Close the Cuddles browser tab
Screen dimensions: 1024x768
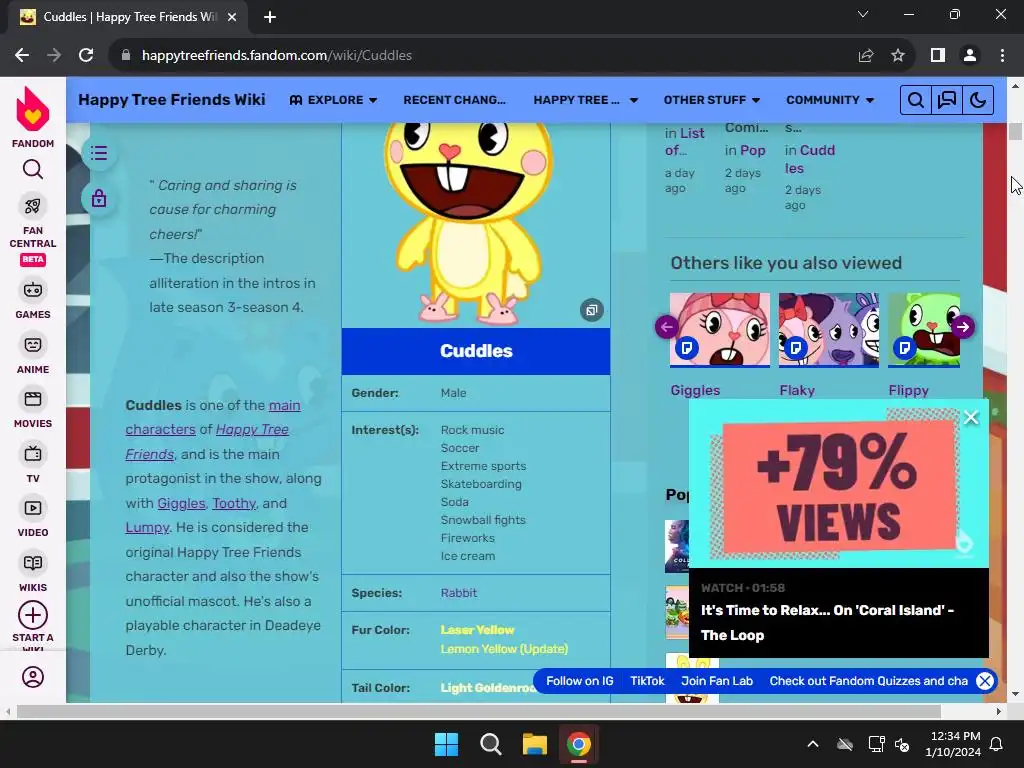232,17
